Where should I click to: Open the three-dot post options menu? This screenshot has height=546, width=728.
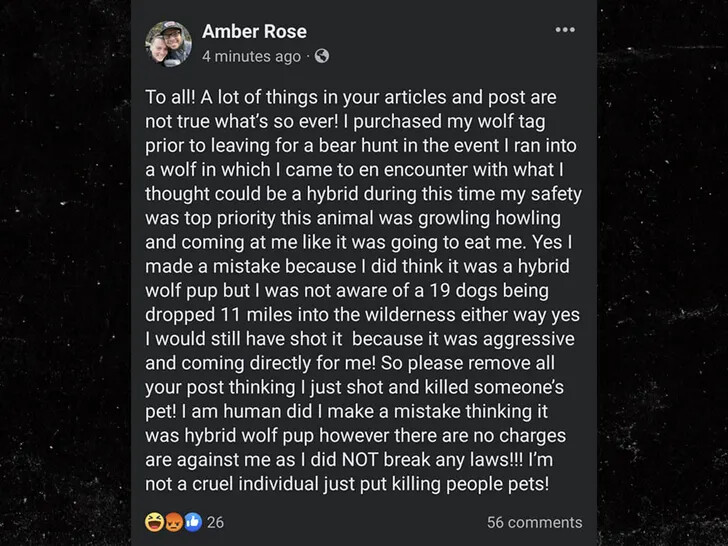click(565, 30)
